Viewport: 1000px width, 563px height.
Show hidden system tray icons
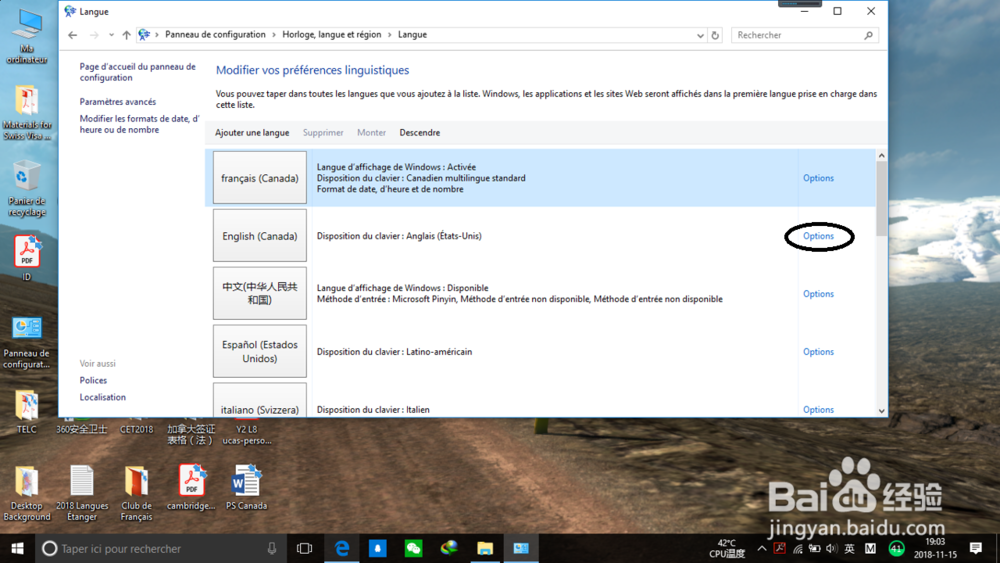point(761,548)
